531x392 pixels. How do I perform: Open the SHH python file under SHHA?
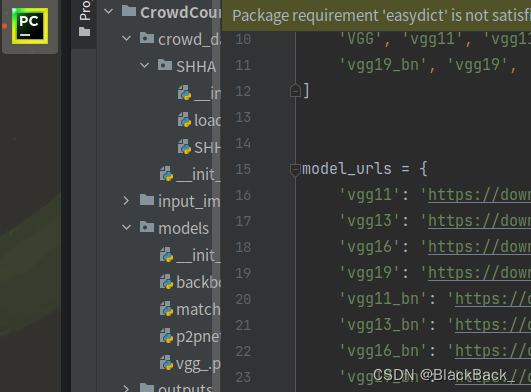[x=207, y=148]
